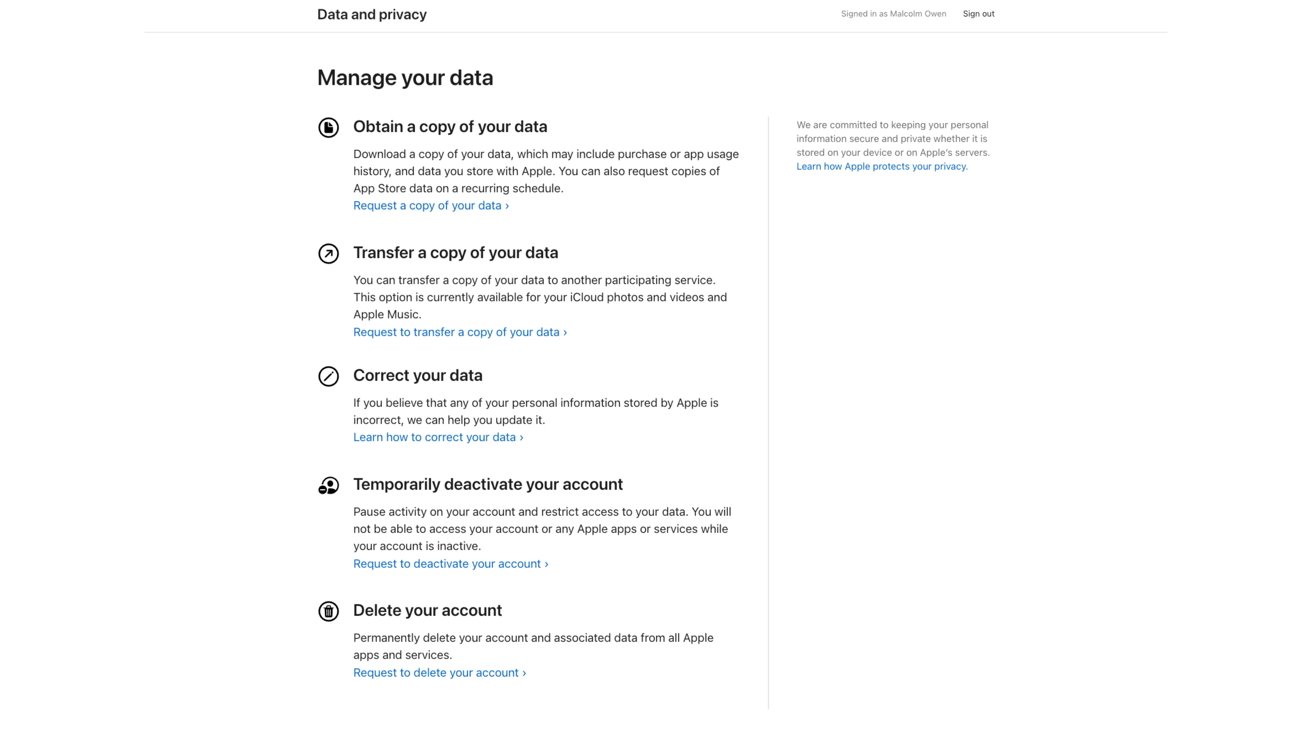
Task: Open Request to deactivate your account link
Action: point(450,564)
